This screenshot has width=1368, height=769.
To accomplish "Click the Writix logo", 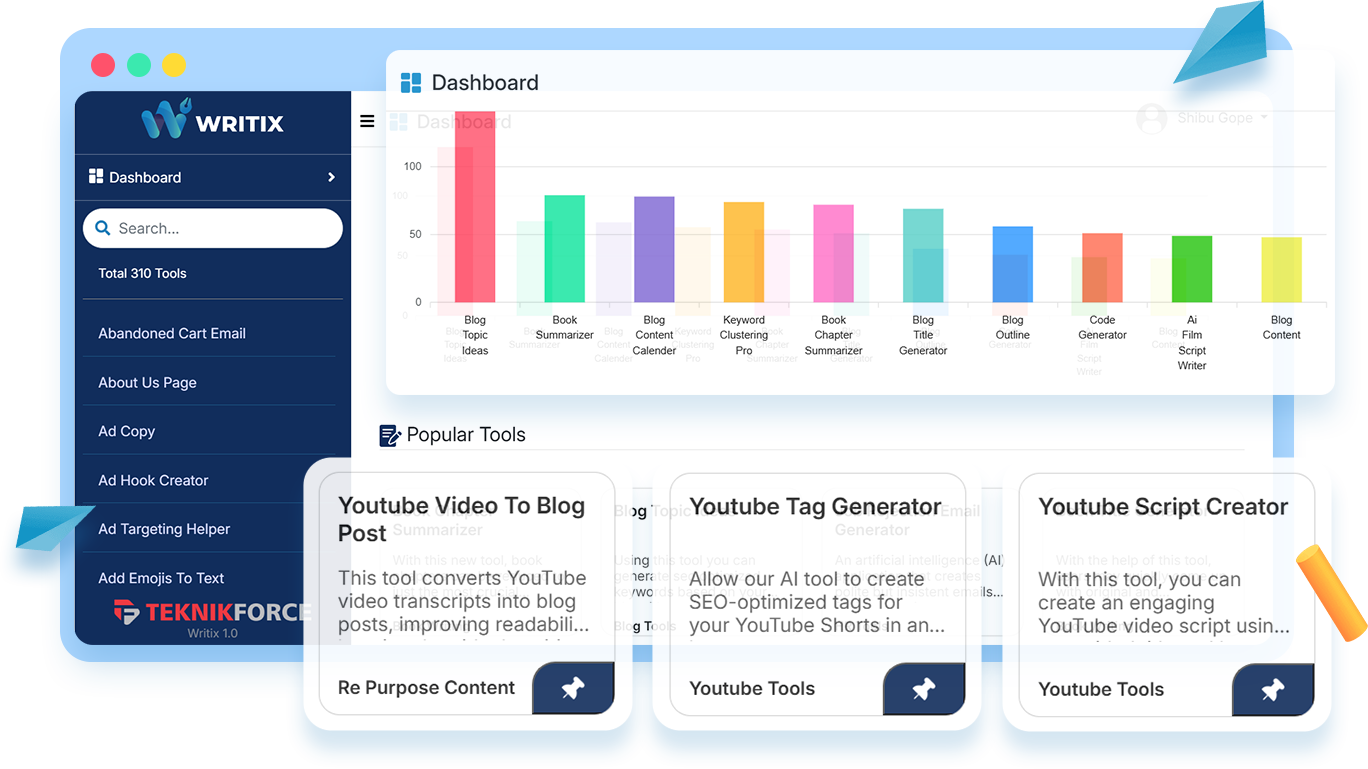I will click(x=212, y=120).
